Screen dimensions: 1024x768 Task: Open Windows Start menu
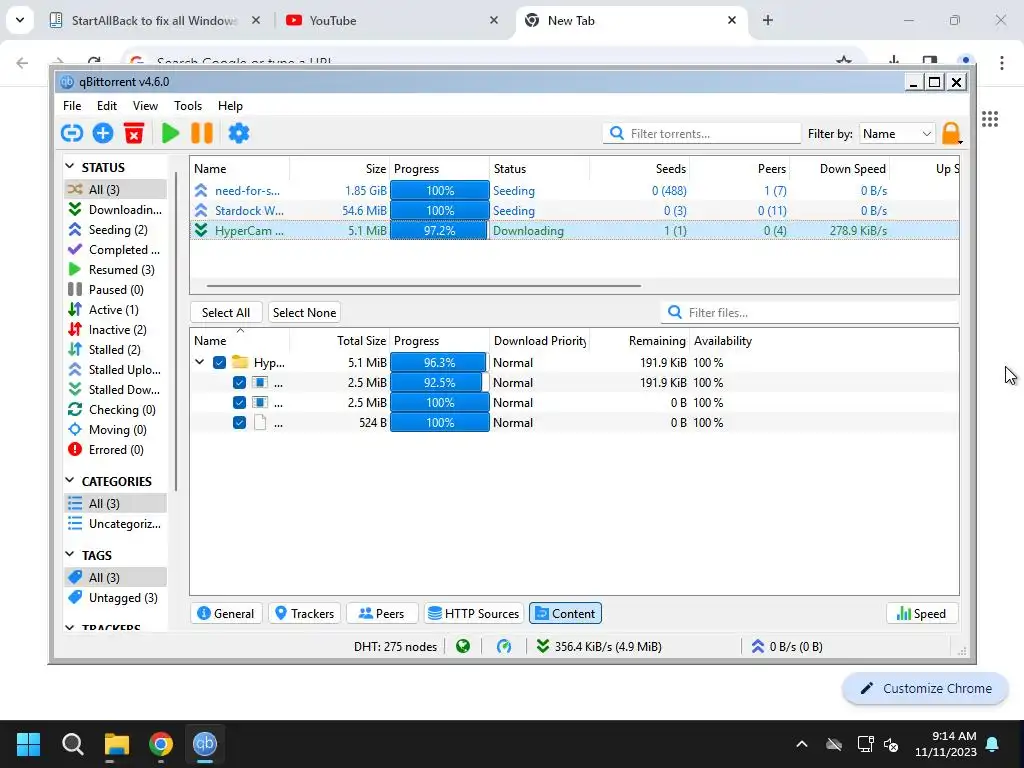28,744
